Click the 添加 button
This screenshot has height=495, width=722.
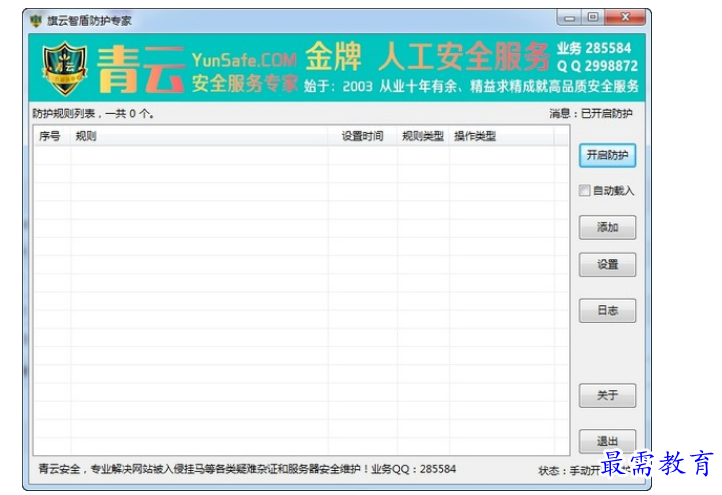(x=607, y=227)
